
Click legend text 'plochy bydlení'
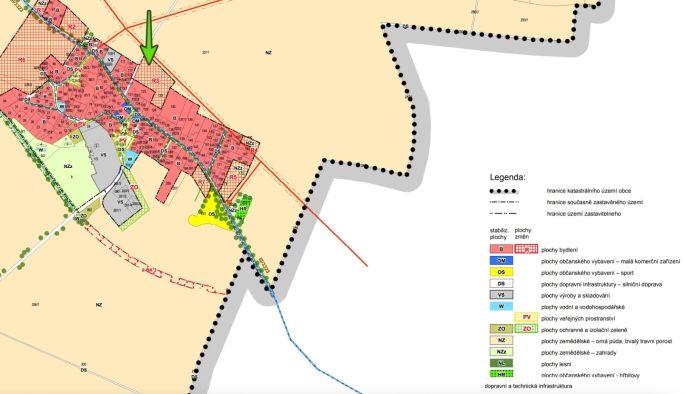click(x=560, y=250)
